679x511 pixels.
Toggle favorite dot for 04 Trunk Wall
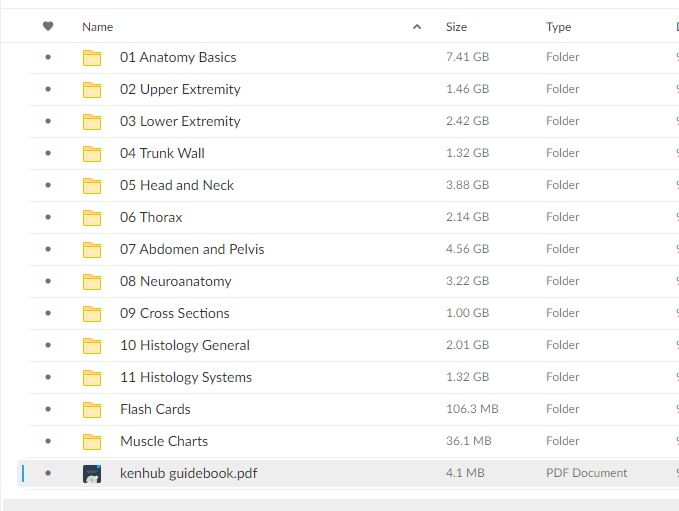pos(48,153)
